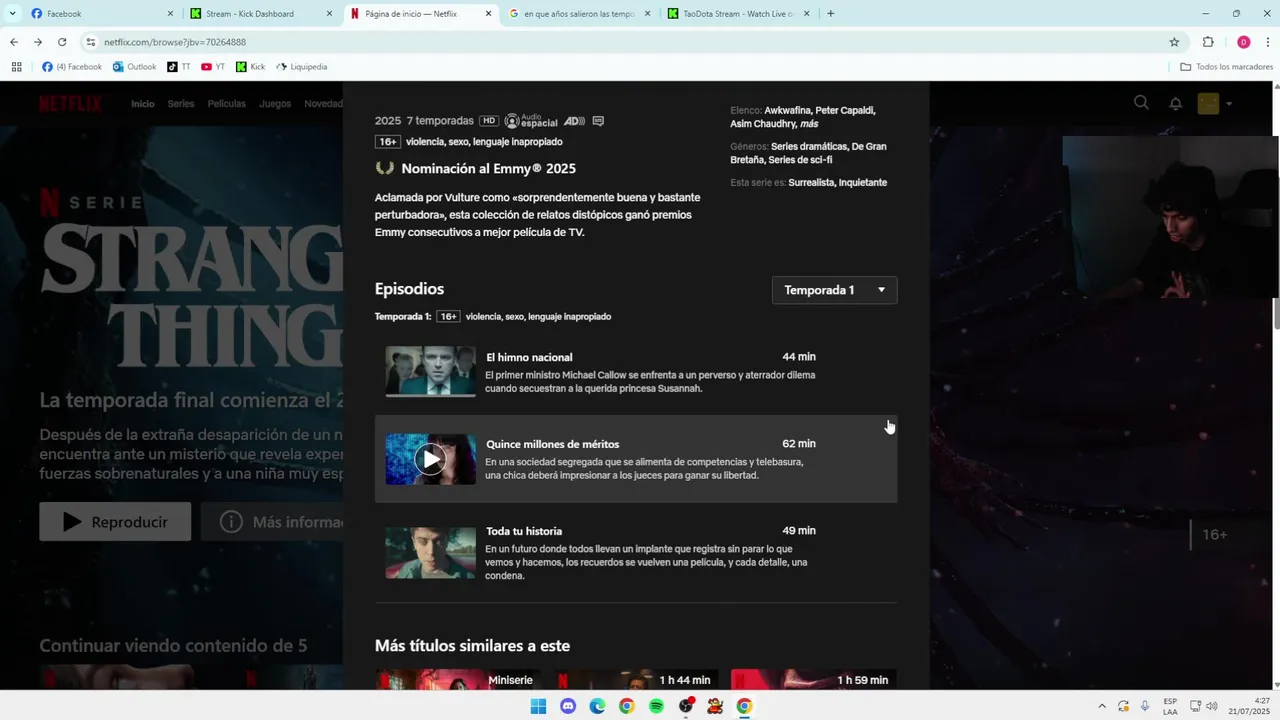This screenshot has width=1280, height=720.
Task: Click the AD audio description badge
Action: pyautogui.click(x=574, y=121)
